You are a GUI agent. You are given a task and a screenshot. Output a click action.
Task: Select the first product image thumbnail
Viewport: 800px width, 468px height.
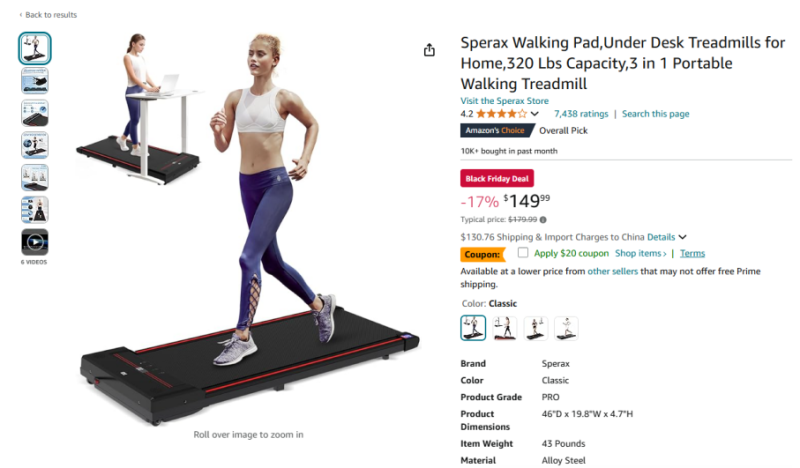[x=35, y=48]
